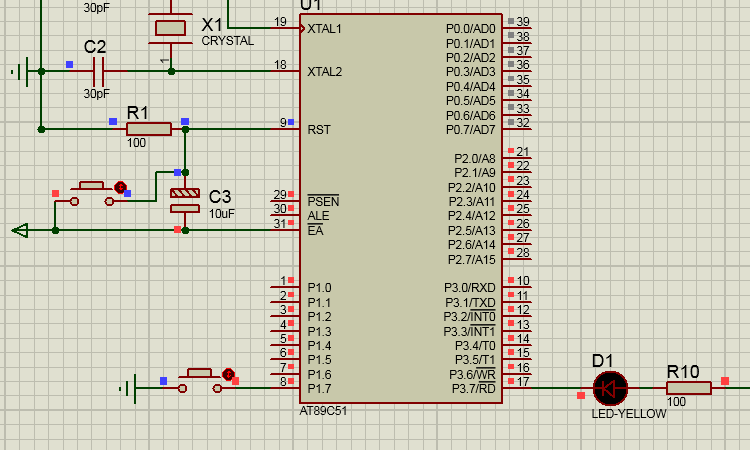Select resistor R10 next to the LED
The width and height of the screenshot is (750, 450).
(x=689, y=388)
